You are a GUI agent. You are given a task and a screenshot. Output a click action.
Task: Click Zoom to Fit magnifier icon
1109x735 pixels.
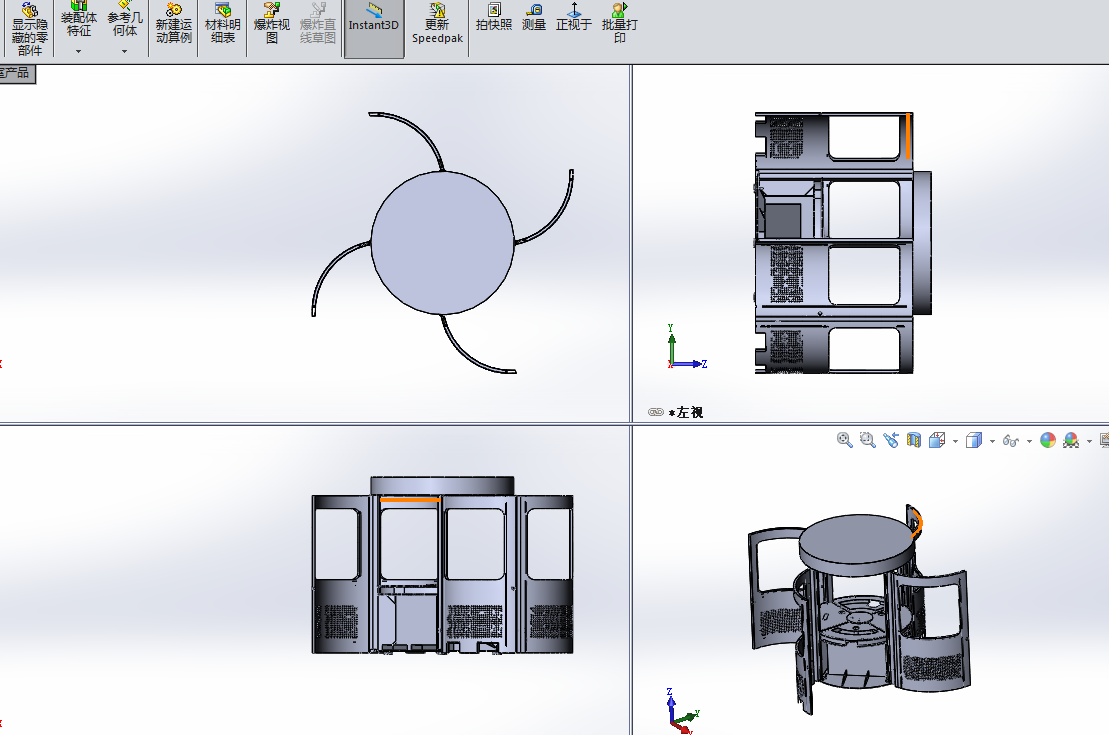pos(844,440)
